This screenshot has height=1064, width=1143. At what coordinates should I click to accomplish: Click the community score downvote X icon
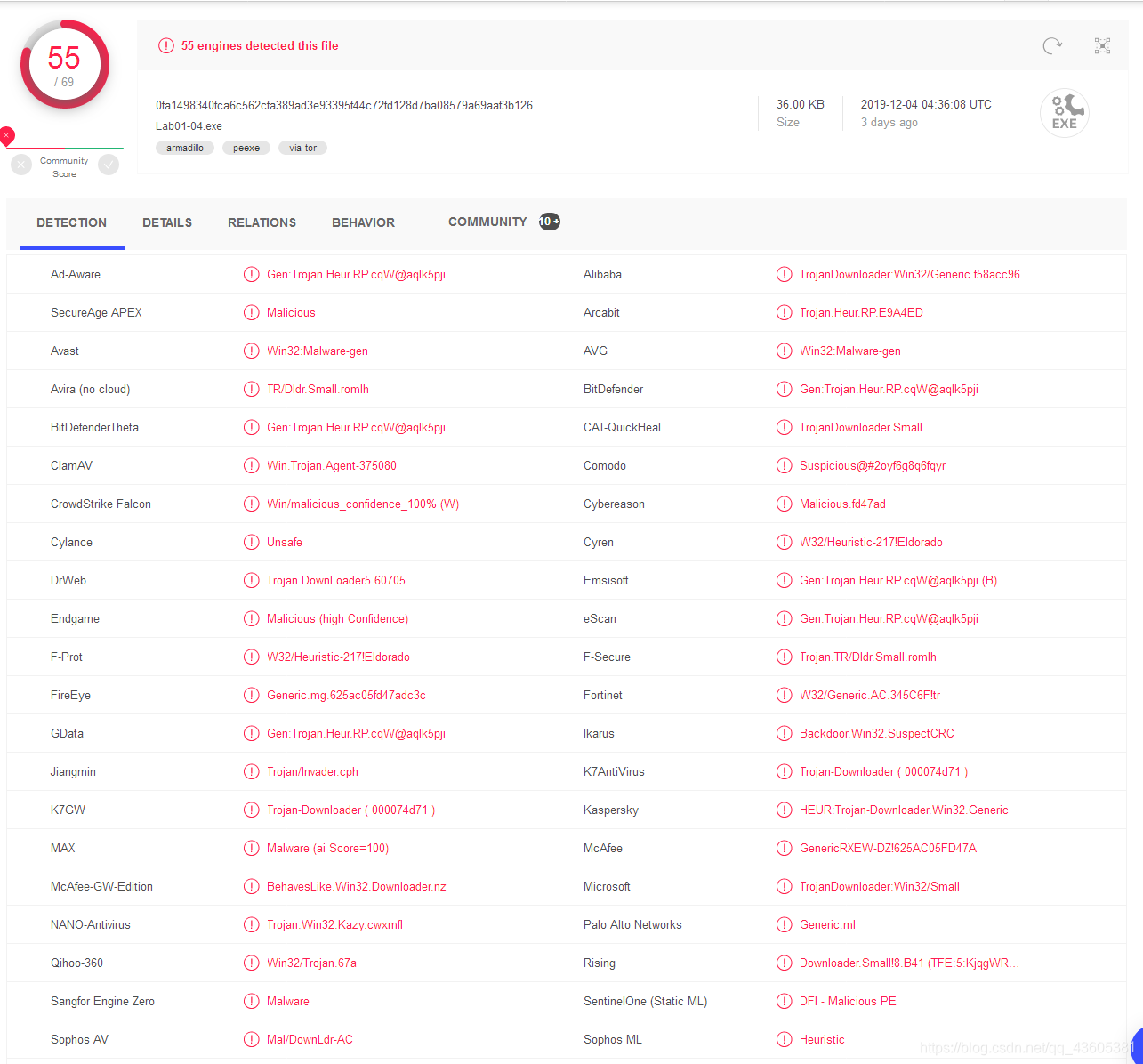click(x=21, y=165)
